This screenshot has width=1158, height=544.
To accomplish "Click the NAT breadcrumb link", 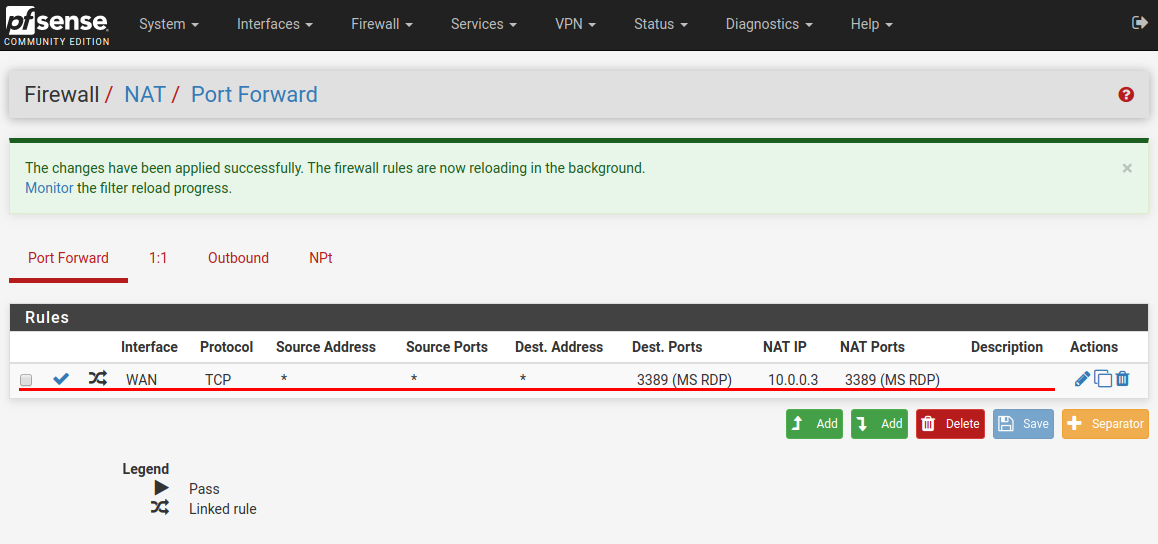I will (145, 95).
